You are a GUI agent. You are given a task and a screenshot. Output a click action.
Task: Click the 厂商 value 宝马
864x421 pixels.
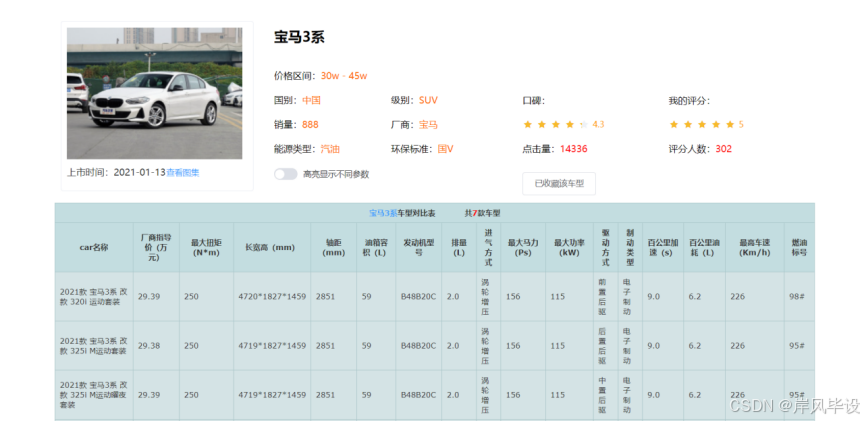[428, 125]
